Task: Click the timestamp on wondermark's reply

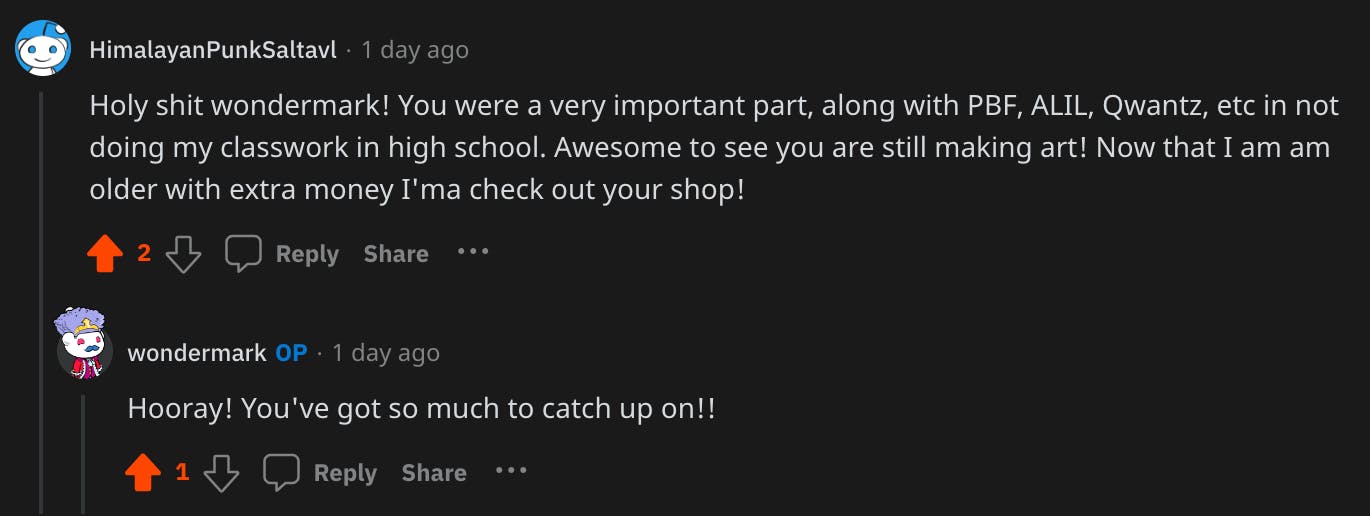Action: pyautogui.click(x=386, y=353)
